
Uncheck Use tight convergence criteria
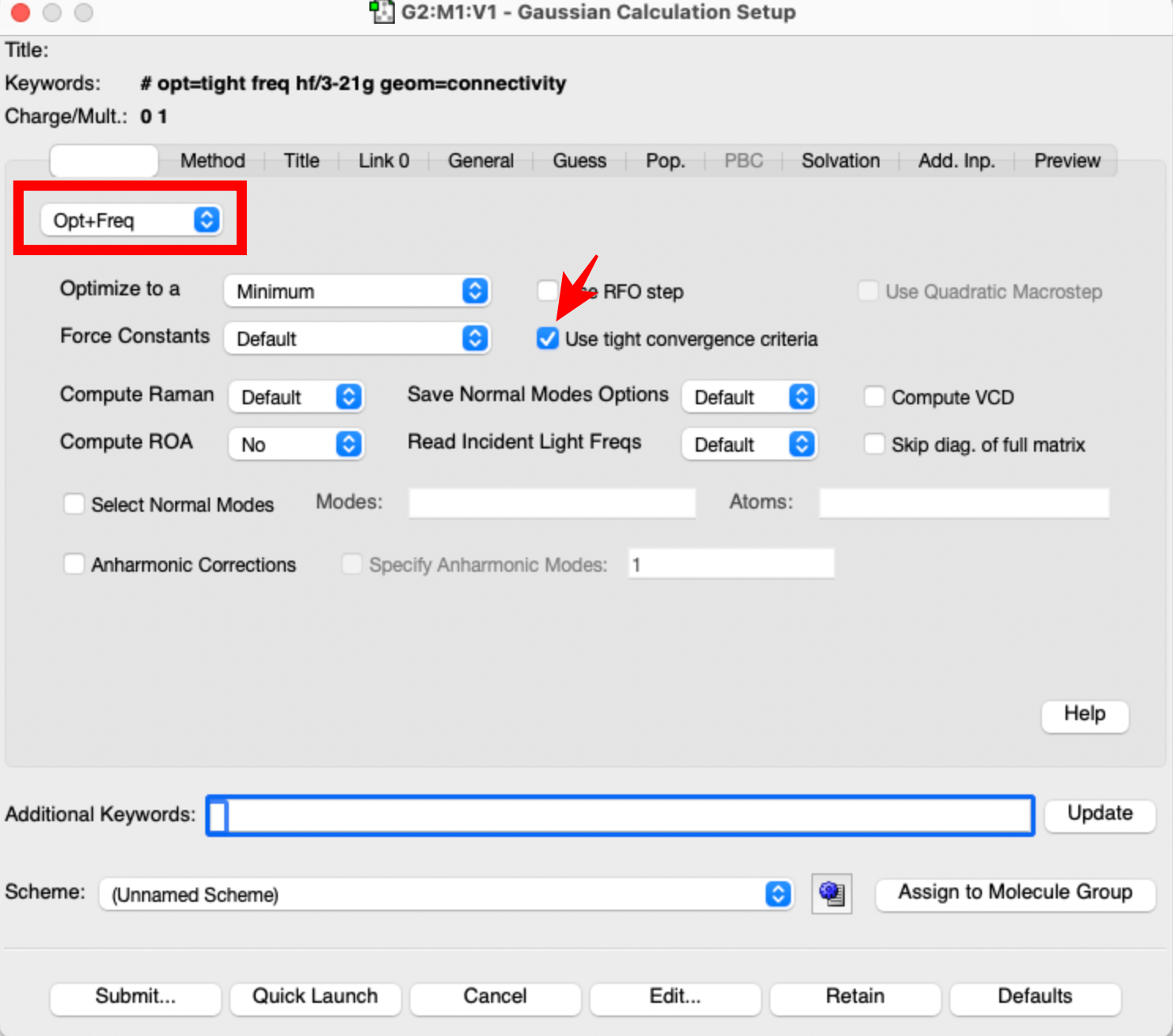[x=548, y=339]
